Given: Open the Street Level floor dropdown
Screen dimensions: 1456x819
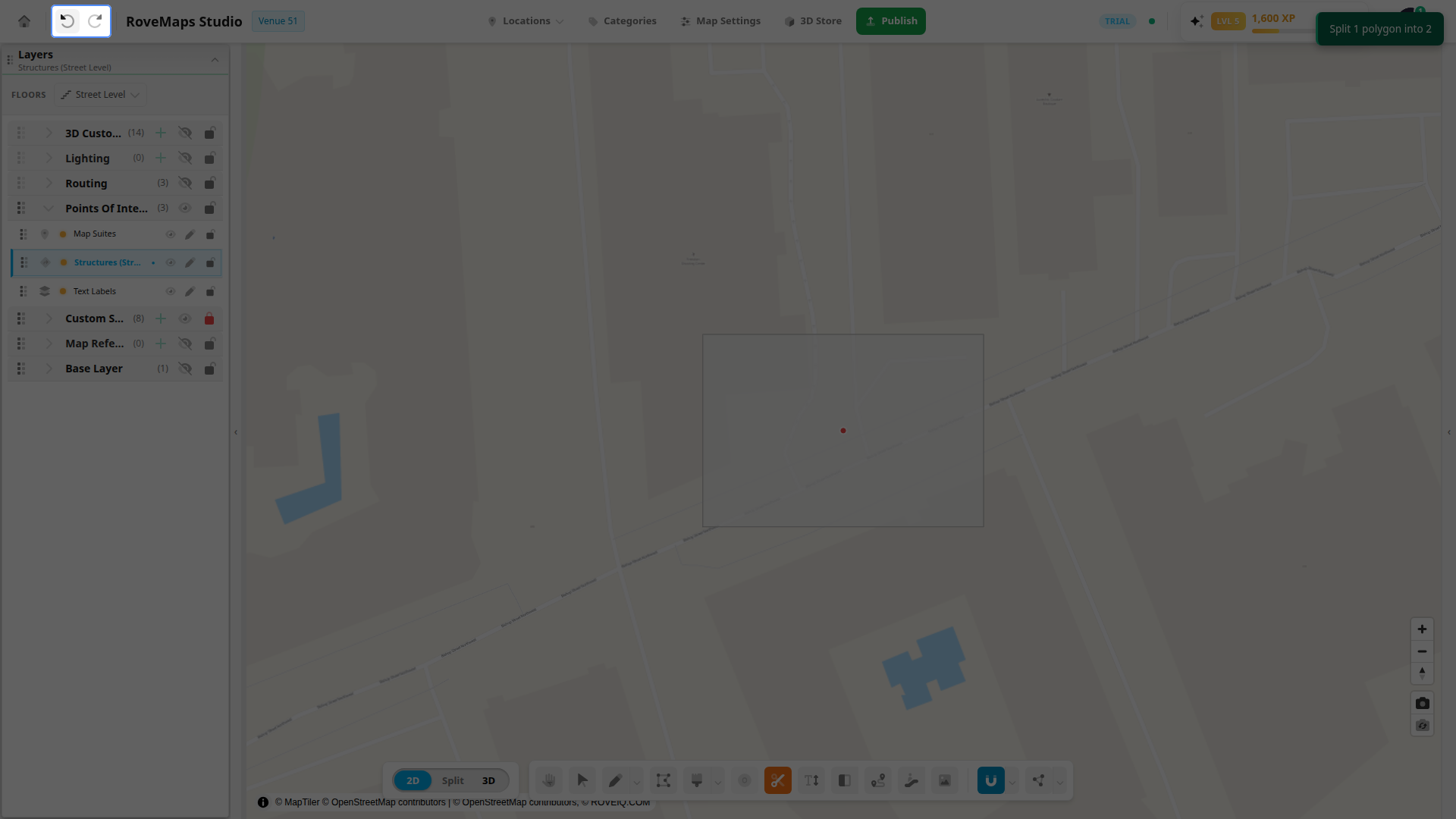Looking at the screenshot, I should tap(100, 95).
